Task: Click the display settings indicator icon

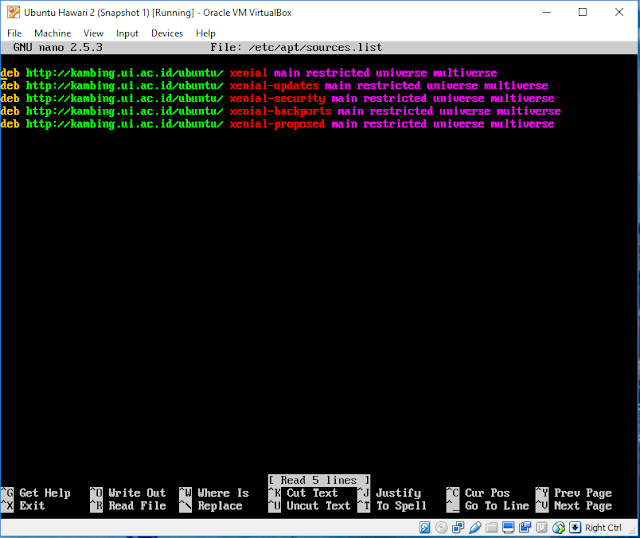Action: coord(508,528)
